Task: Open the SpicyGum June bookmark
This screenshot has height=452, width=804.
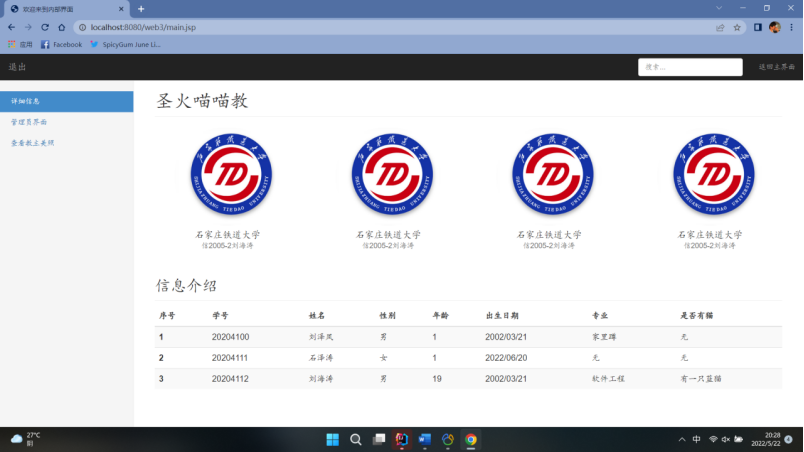Action: pyautogui.click(x=126, y=45)
